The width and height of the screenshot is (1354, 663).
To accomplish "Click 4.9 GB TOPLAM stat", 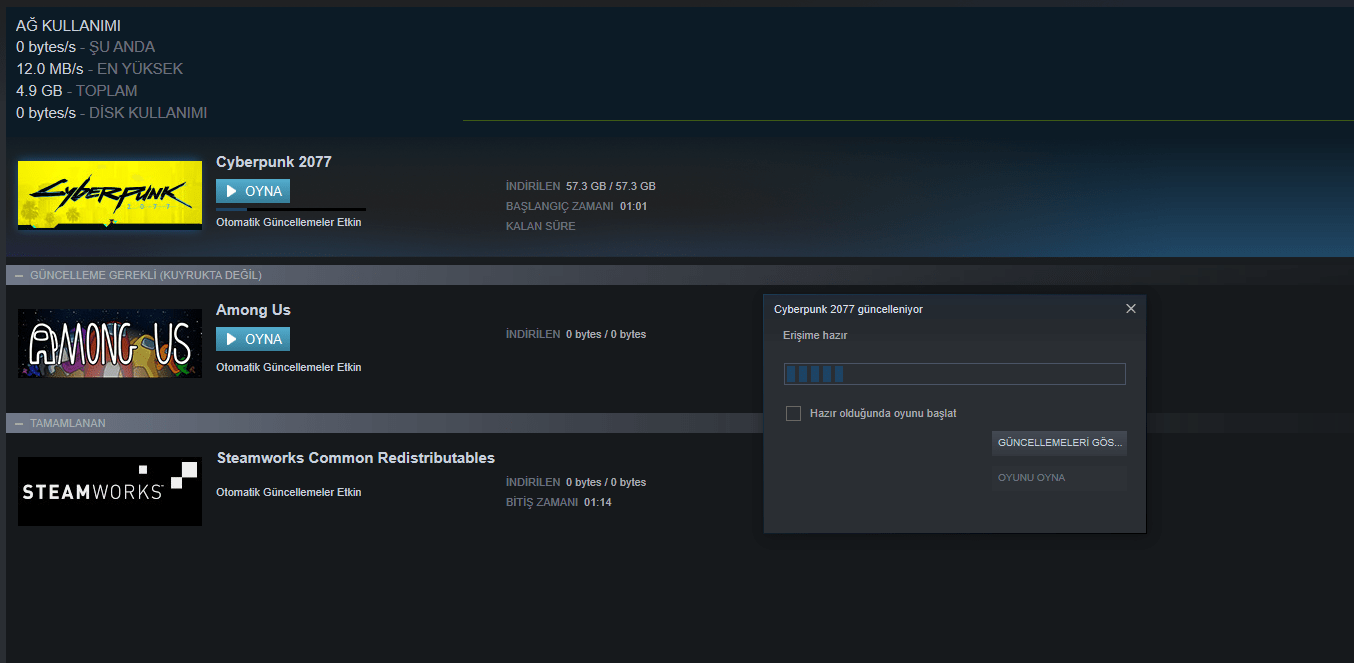I will pos(77,91).
